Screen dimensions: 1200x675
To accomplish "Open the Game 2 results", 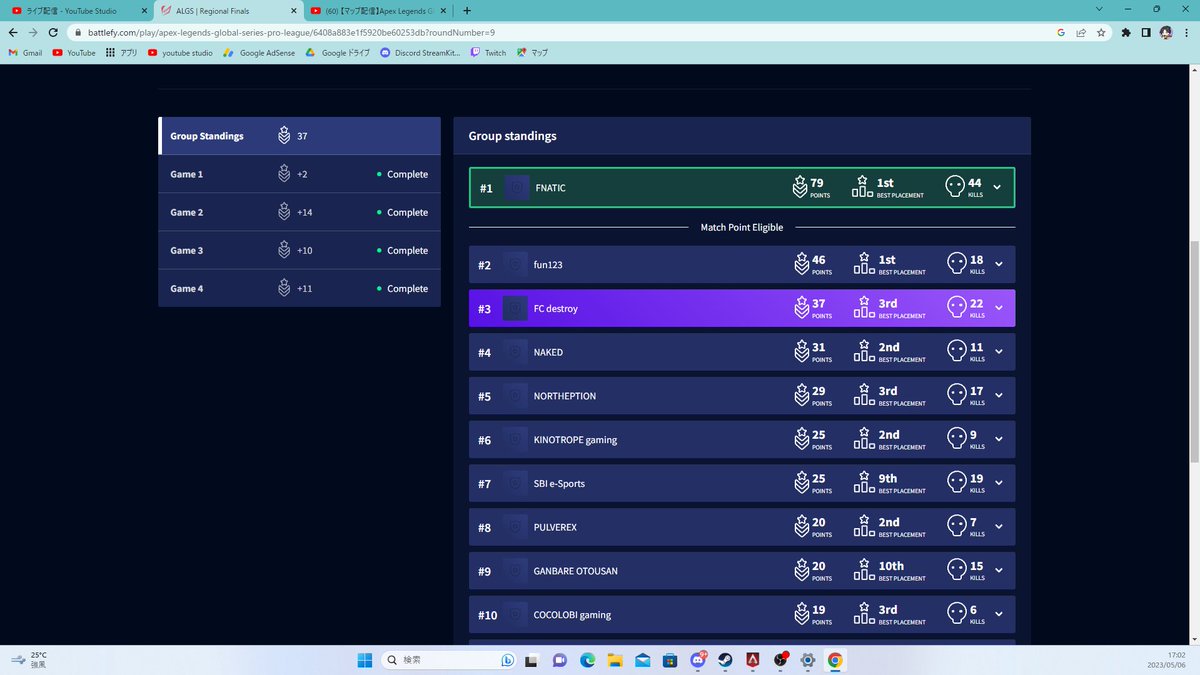I will click(x=299, y=212).
